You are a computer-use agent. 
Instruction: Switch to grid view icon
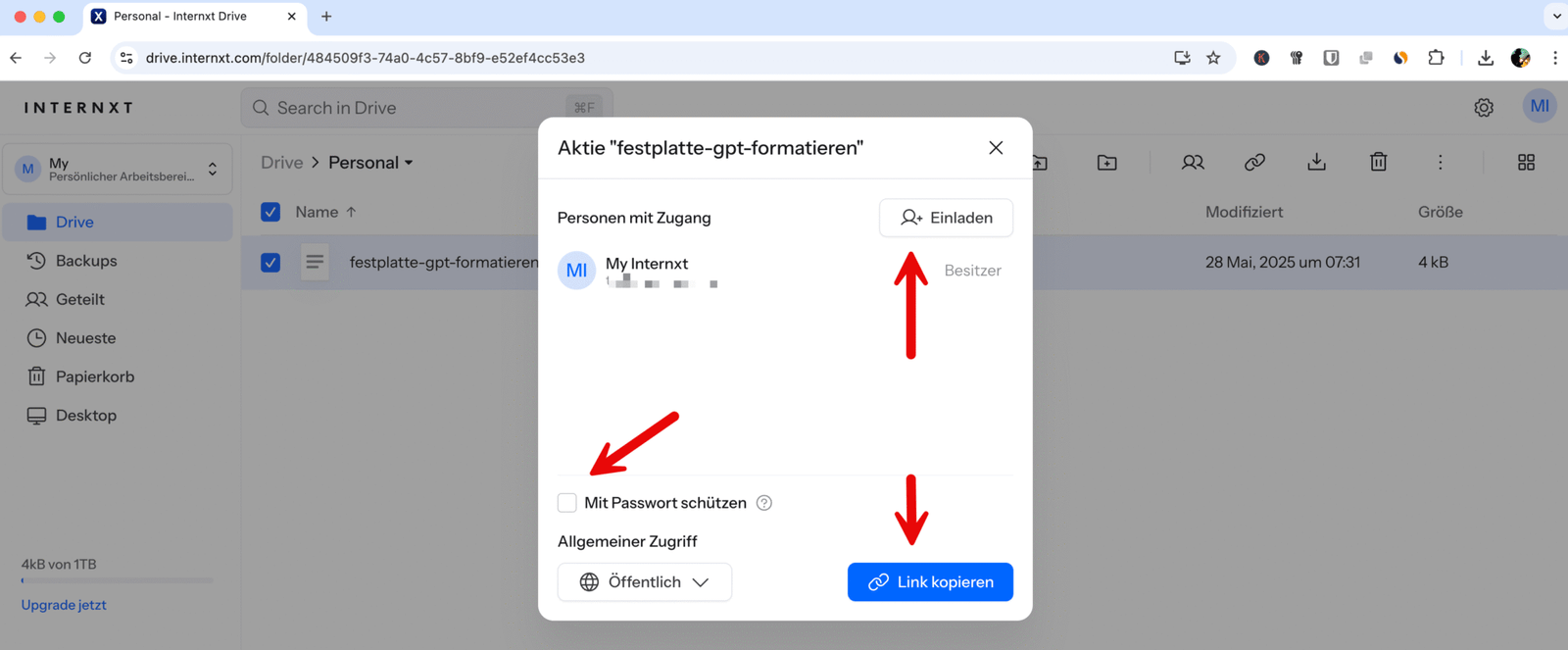pyautogui.click(x=1526, y=163)
